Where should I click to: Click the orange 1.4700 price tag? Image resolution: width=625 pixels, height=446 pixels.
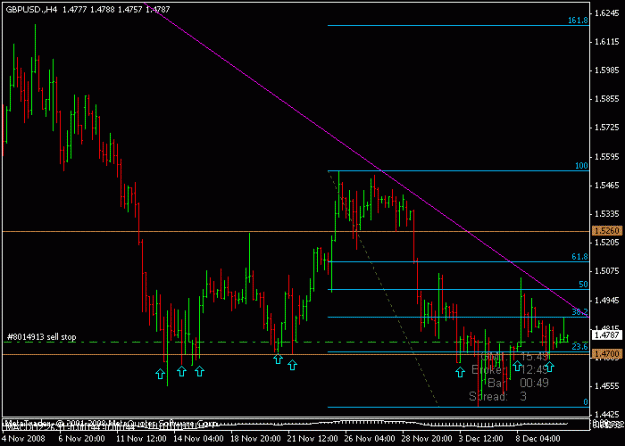pos(607,354)
